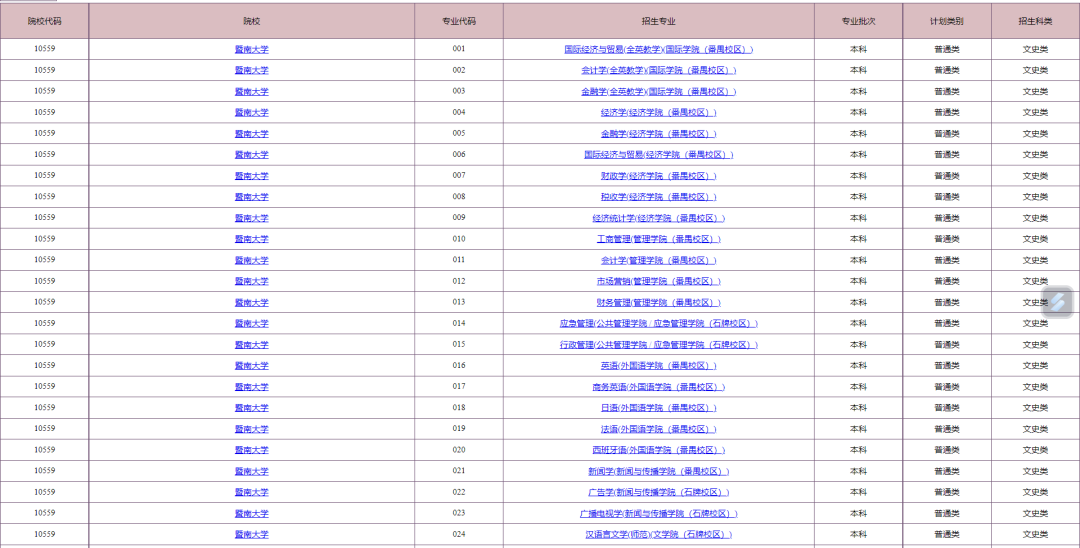The image size is (1080, 548).
Task: Open the 英语(外国语学院) major link
Action: coord(658,366)
